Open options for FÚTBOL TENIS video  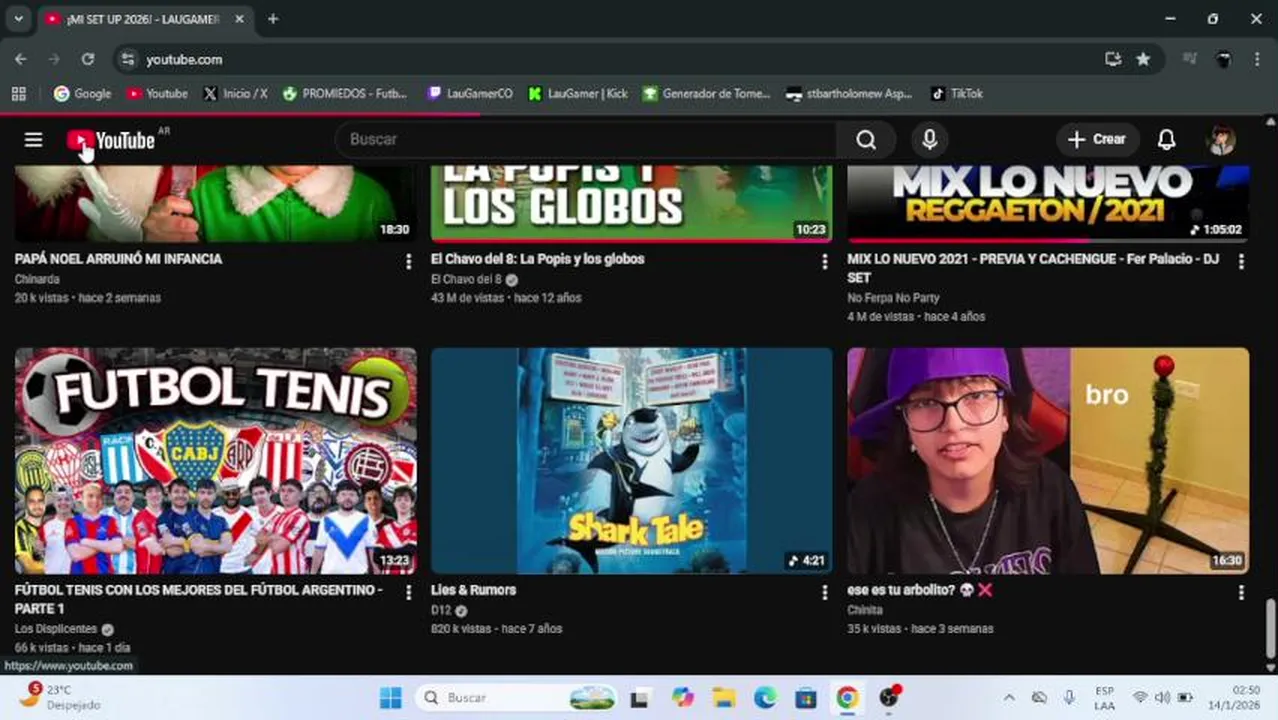click(408, 593)
